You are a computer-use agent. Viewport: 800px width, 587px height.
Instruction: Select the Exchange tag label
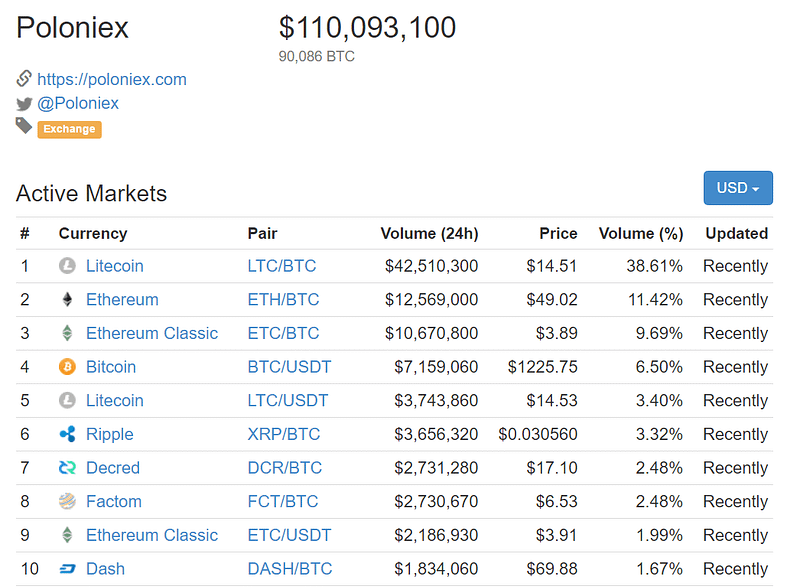[69, 129]
